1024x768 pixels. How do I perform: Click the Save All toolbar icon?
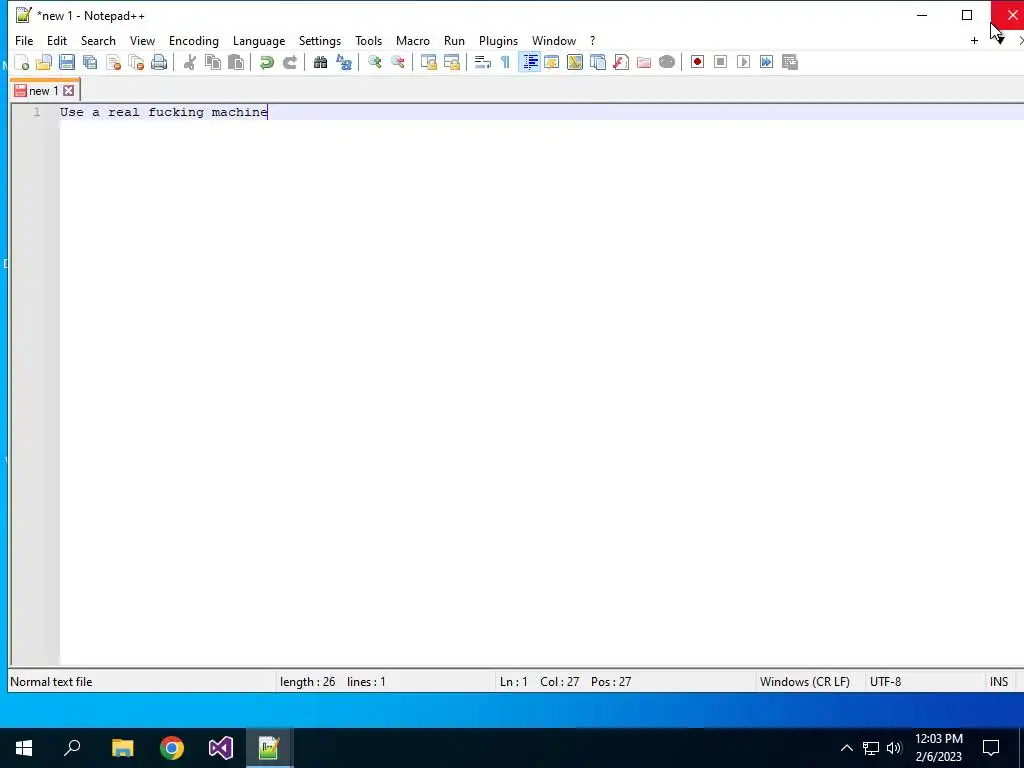point(90,62)
